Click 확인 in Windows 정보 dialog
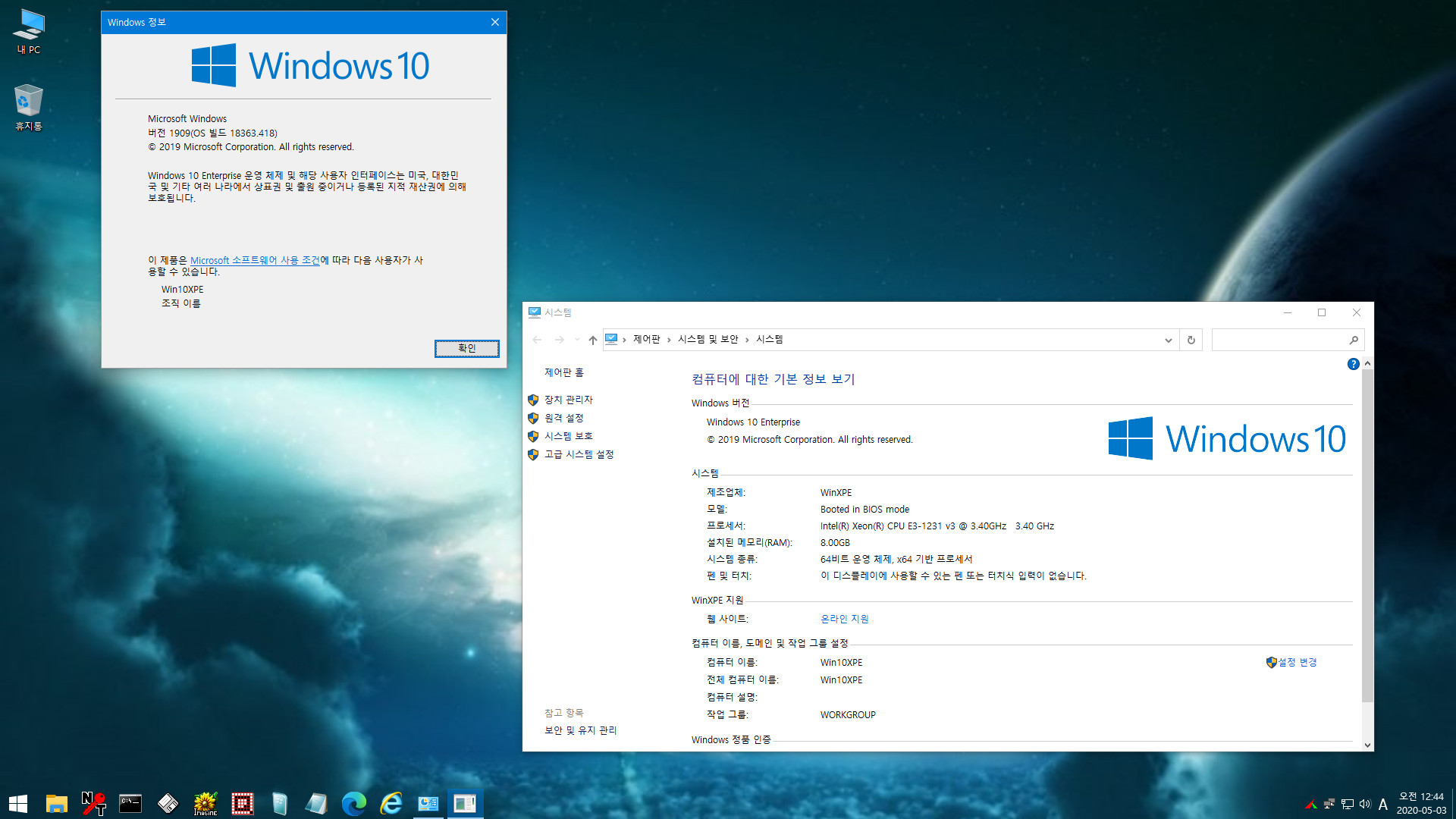 (x=466, y=348)
